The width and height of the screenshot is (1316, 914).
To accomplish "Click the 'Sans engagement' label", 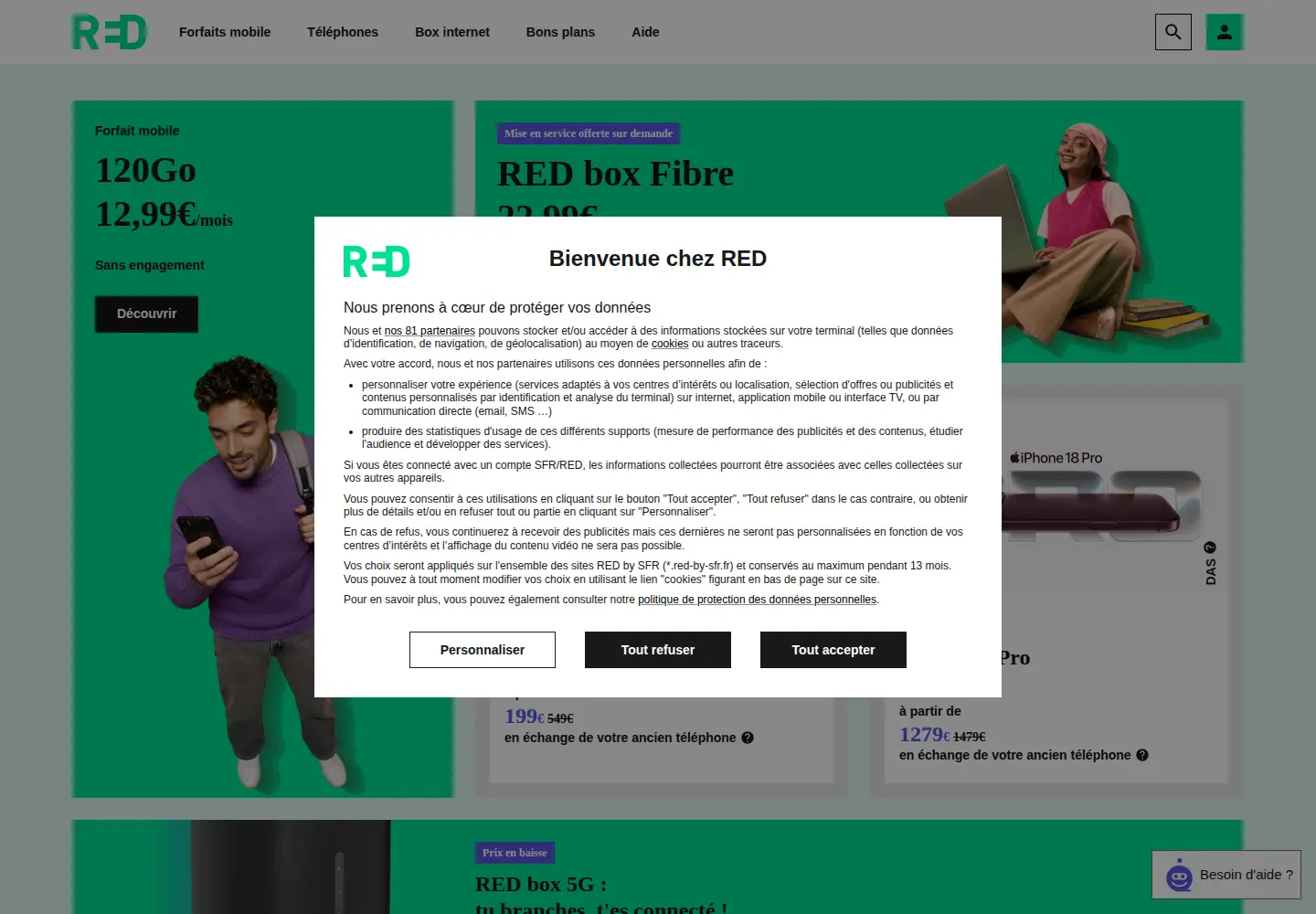I will [x=150, y=265].
